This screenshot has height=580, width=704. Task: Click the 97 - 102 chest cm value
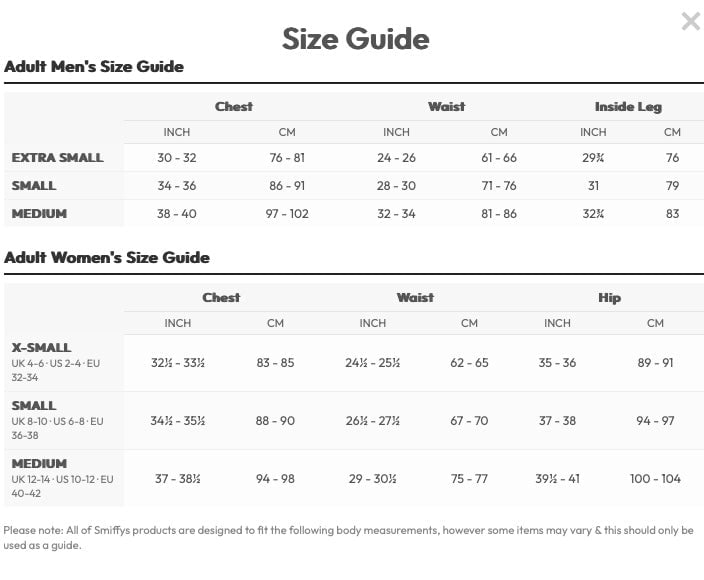coord(287,214)
